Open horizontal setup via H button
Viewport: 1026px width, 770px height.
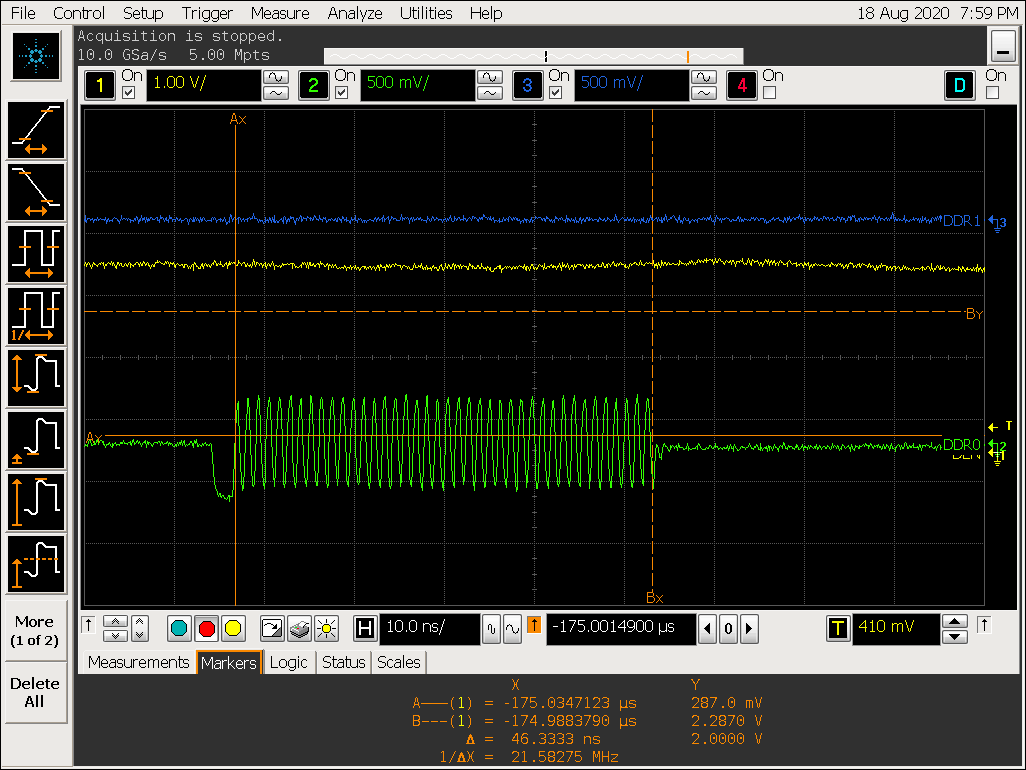(365, 629)
